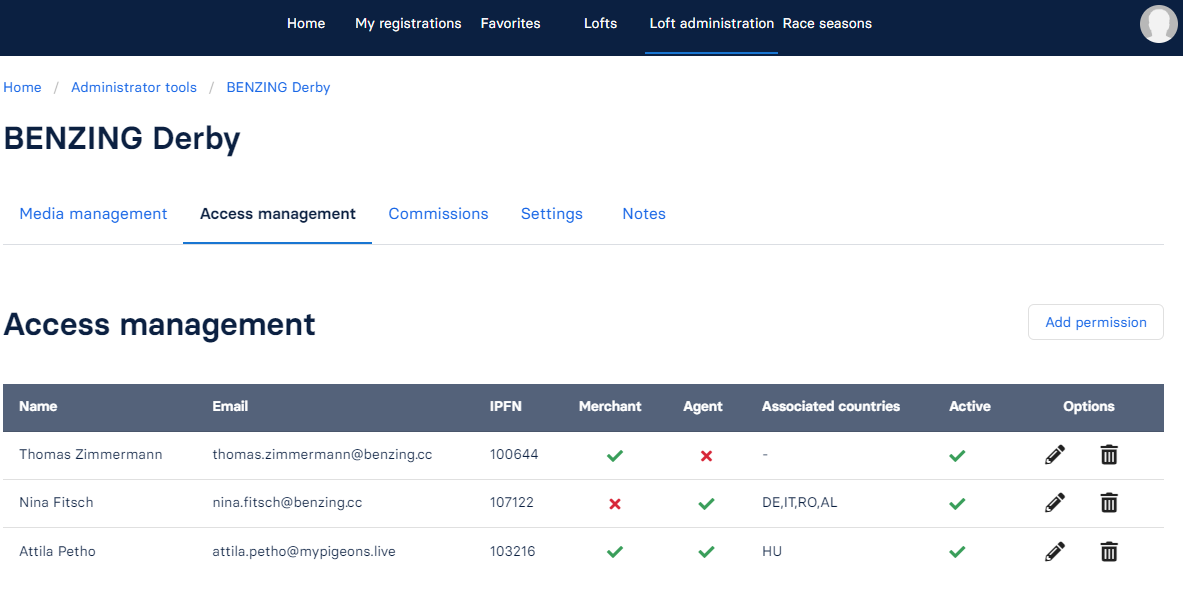
Task: Edit Thomas Zimmermann's permission with pencil icon
Action: [1055, 455]
